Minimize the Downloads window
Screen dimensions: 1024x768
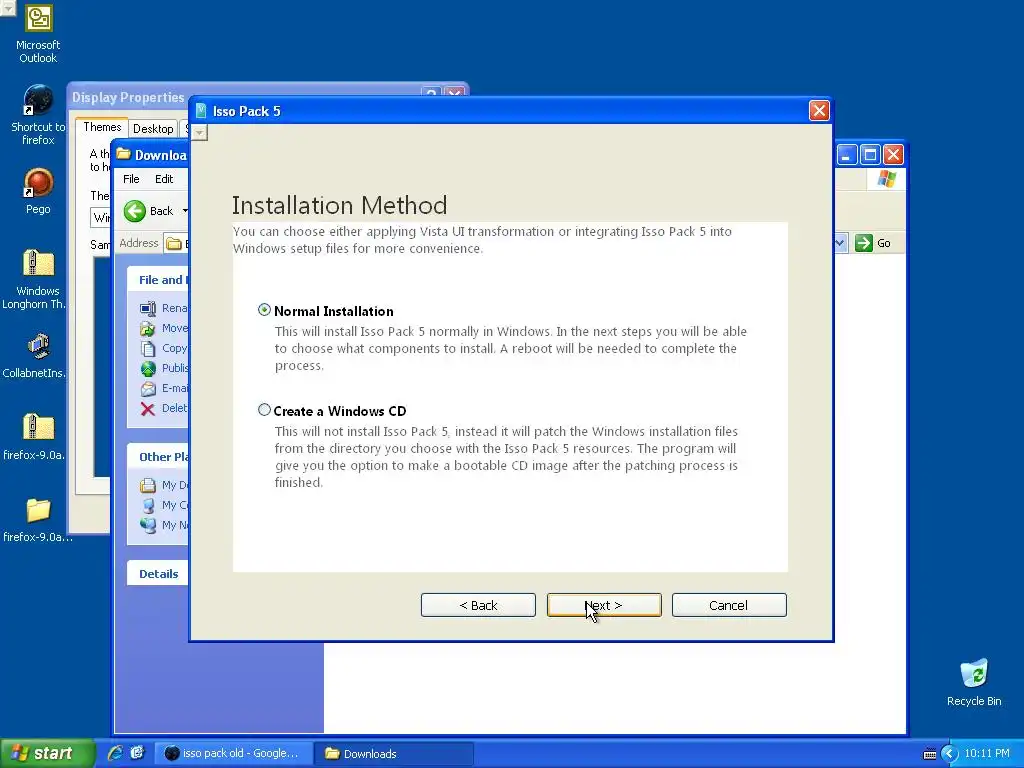tap(847, 155)
